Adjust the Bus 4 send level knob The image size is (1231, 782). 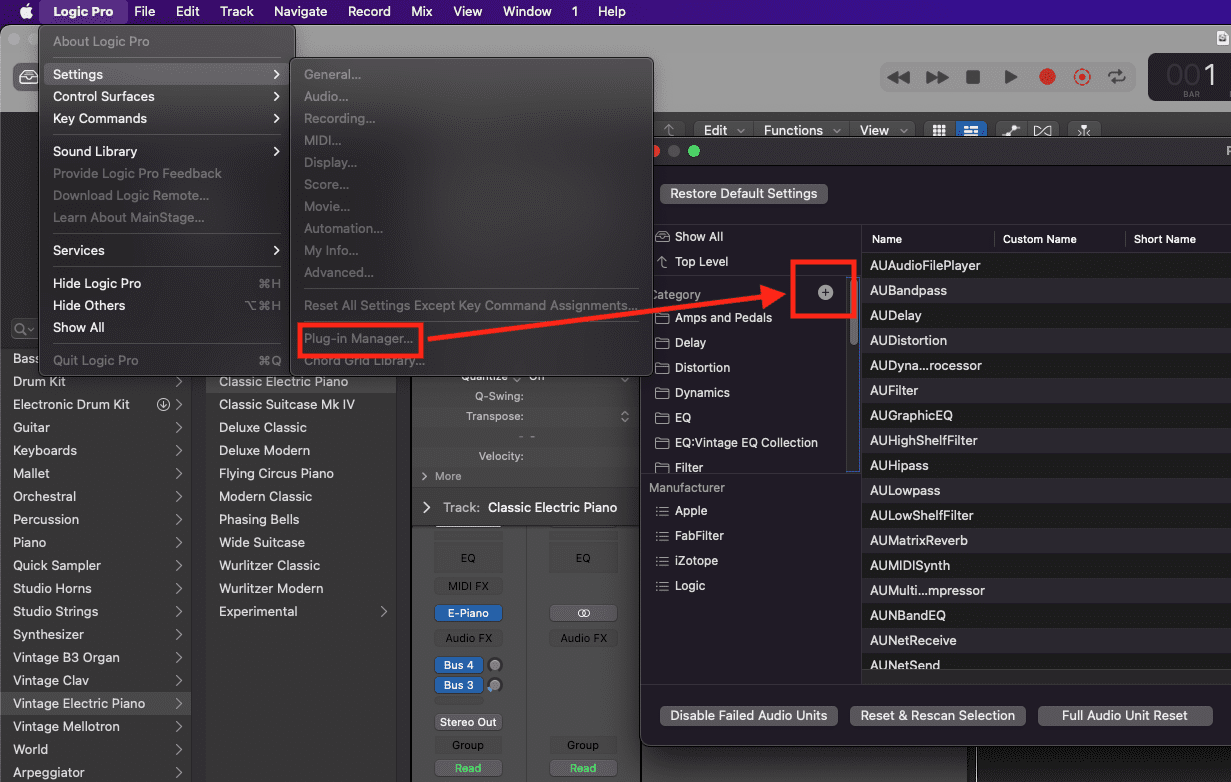pyautogui.click(x=494, y=665)
